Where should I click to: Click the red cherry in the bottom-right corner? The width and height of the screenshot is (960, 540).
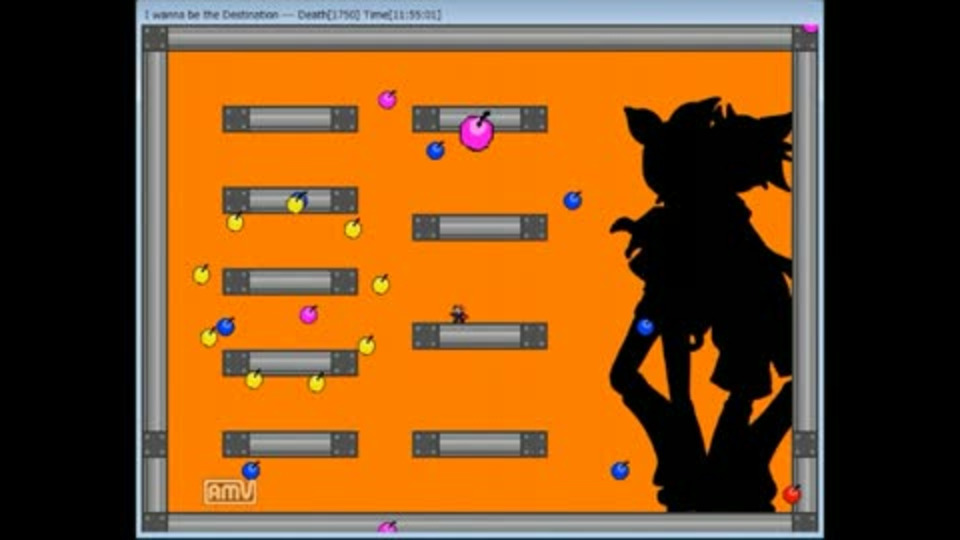792,493
